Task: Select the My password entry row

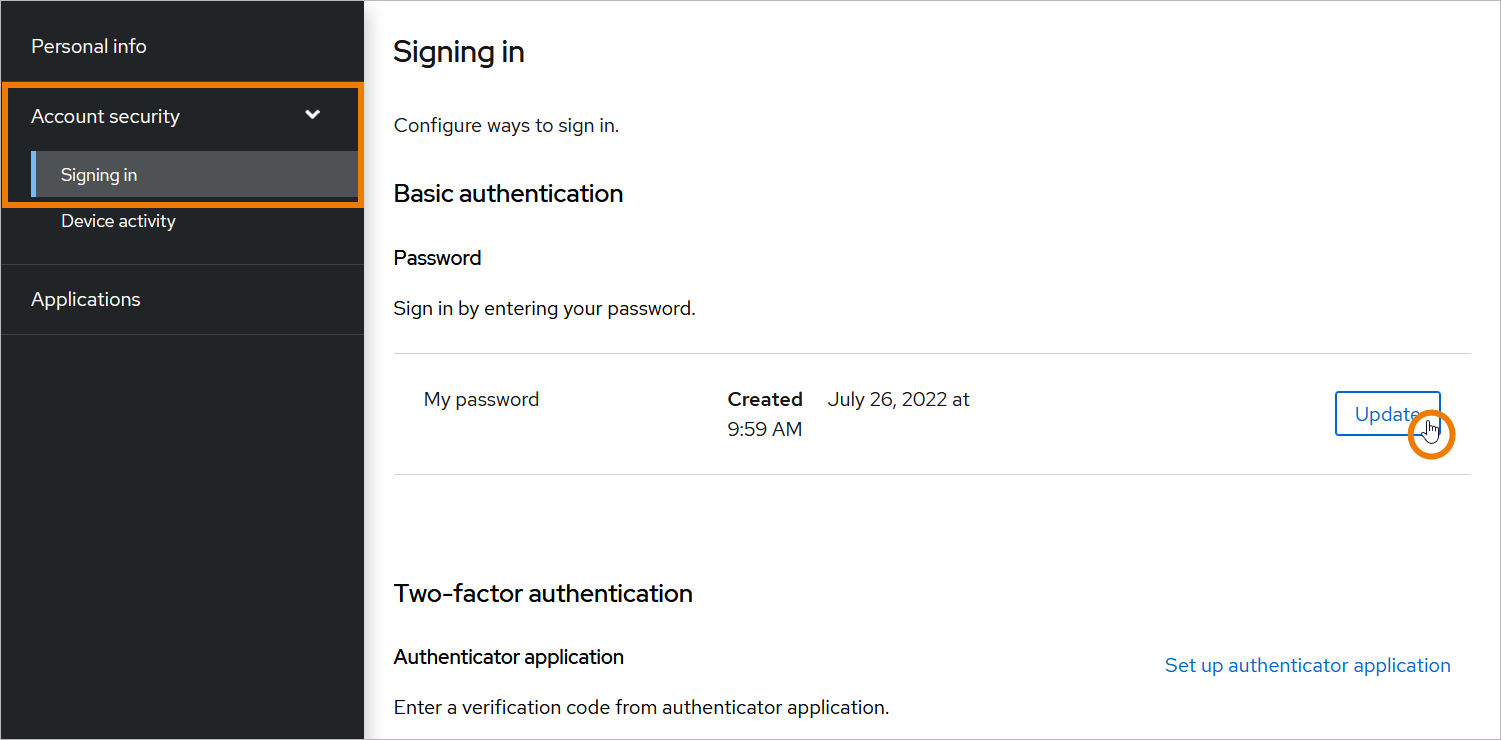Action: [481, 398]
